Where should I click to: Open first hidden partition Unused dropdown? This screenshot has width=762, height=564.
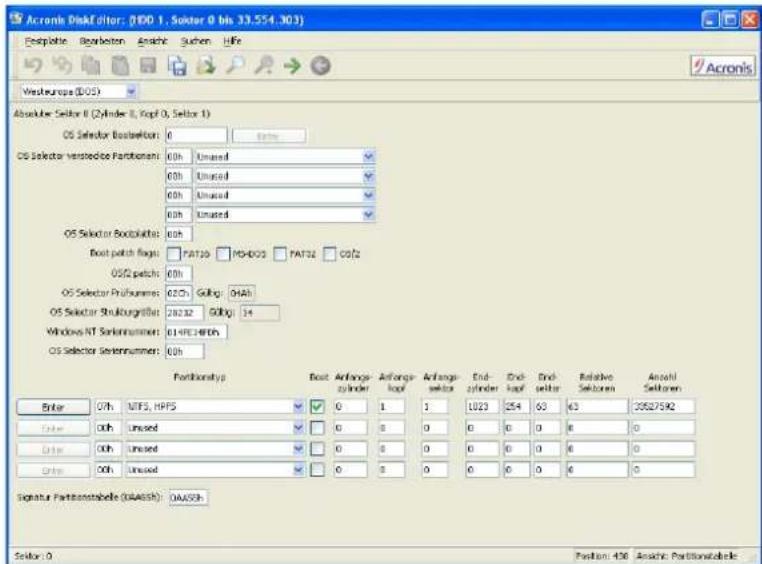point(368,156)
